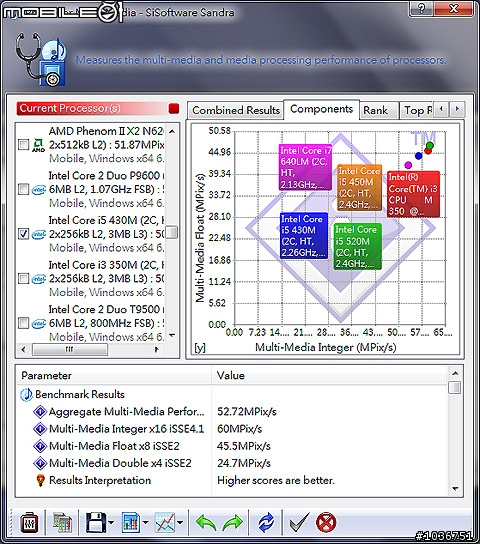Click processor list scroll down arrow
The width and height of the screenshot is (480, 544).
click(x=172, y=335)
